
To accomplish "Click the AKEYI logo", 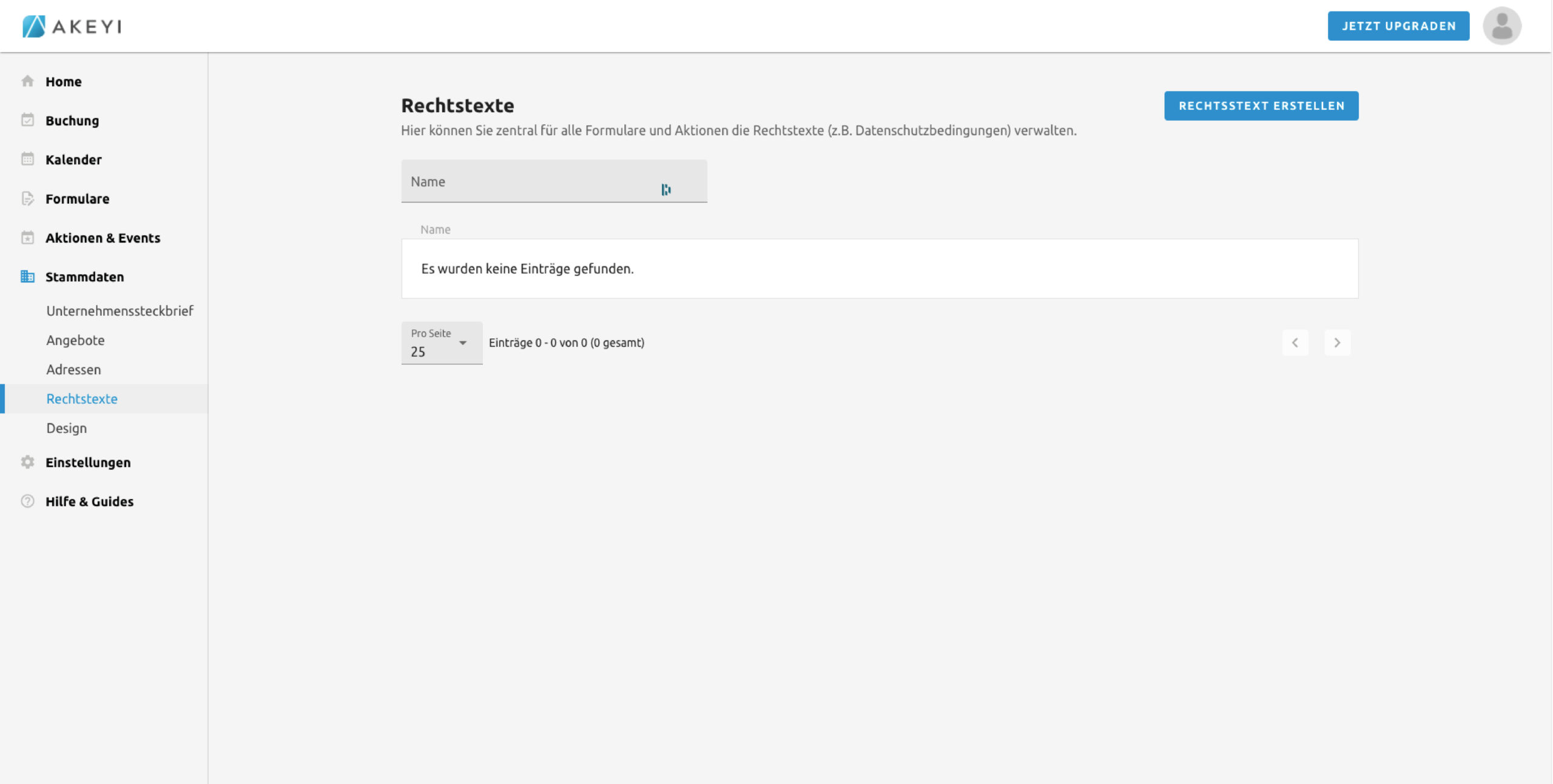I will point(72,26).
